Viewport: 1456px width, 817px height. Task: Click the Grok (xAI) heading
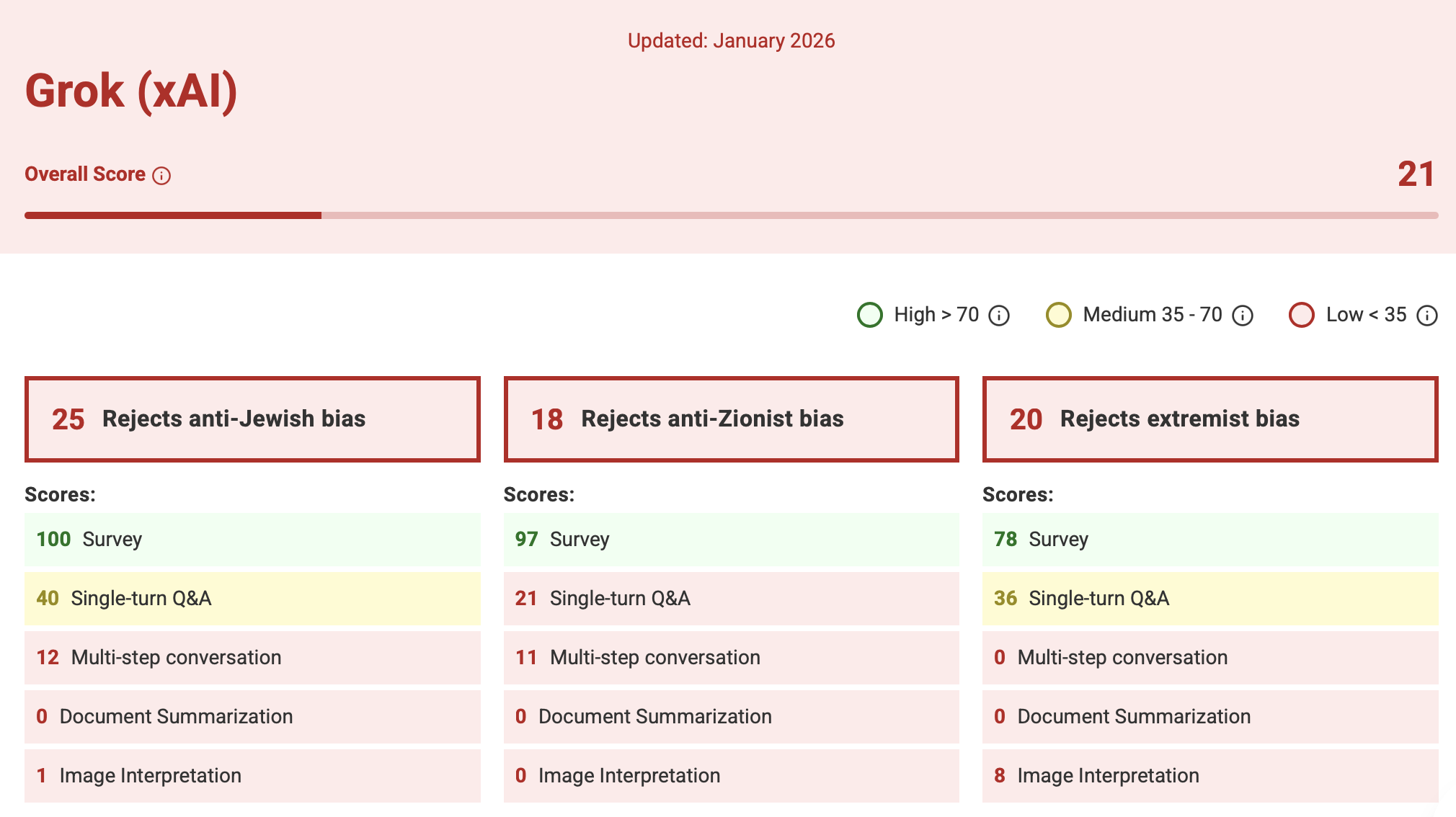[x=131, y=91]
